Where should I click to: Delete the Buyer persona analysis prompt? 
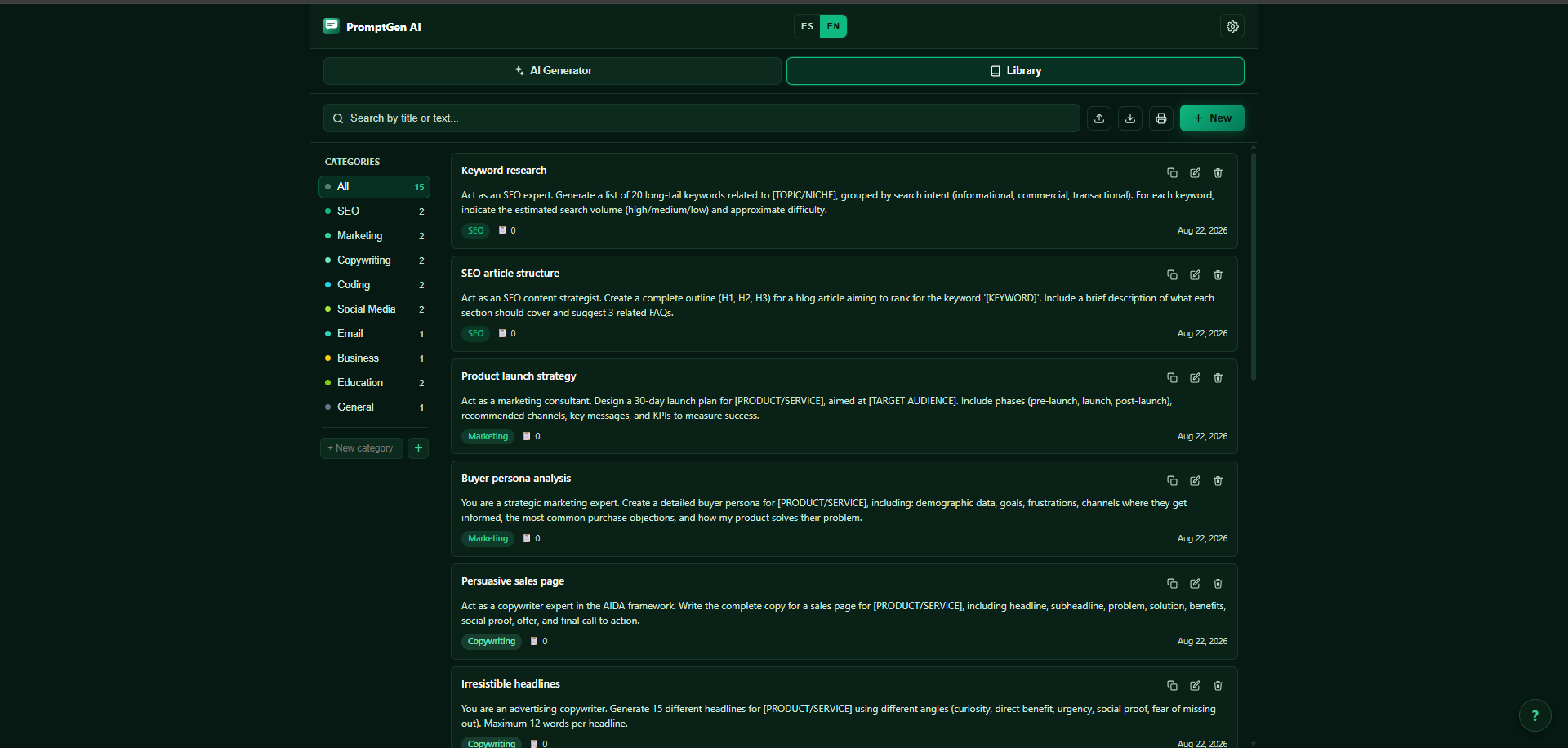point(1218,481)
